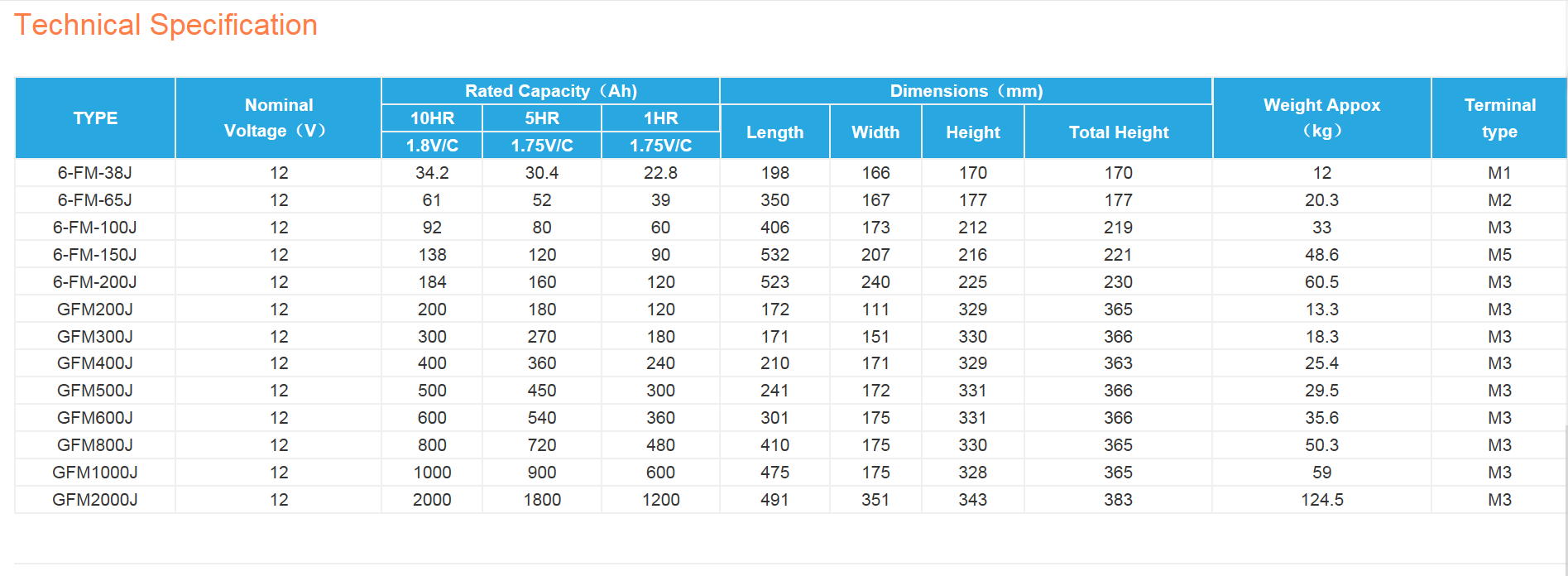The height and width of the screenshot is (576, 1568).
Task: Click the TYPE column header
Action: [x=95, y=118]
